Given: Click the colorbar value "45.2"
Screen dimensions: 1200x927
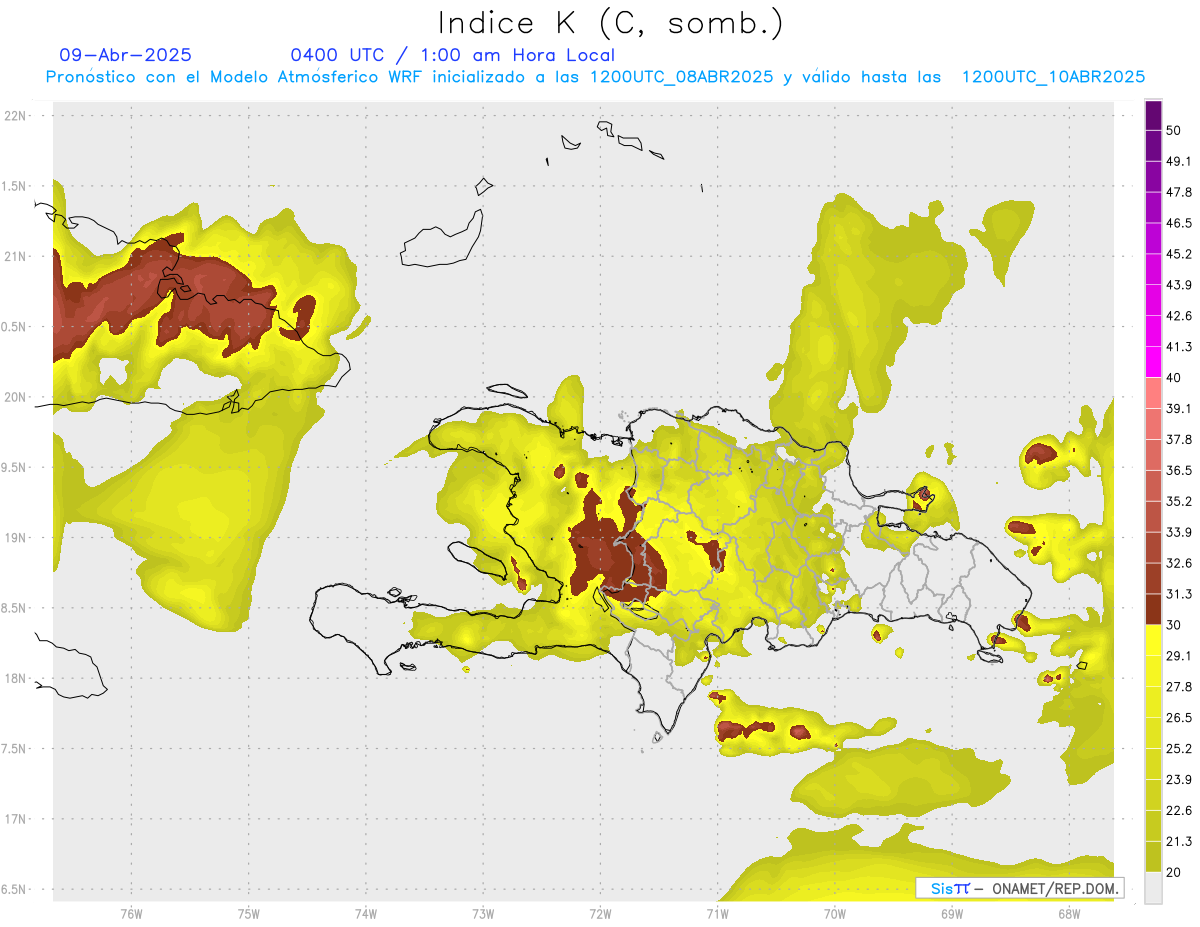Looking at the screenshot, I should tap(1178, 254).
